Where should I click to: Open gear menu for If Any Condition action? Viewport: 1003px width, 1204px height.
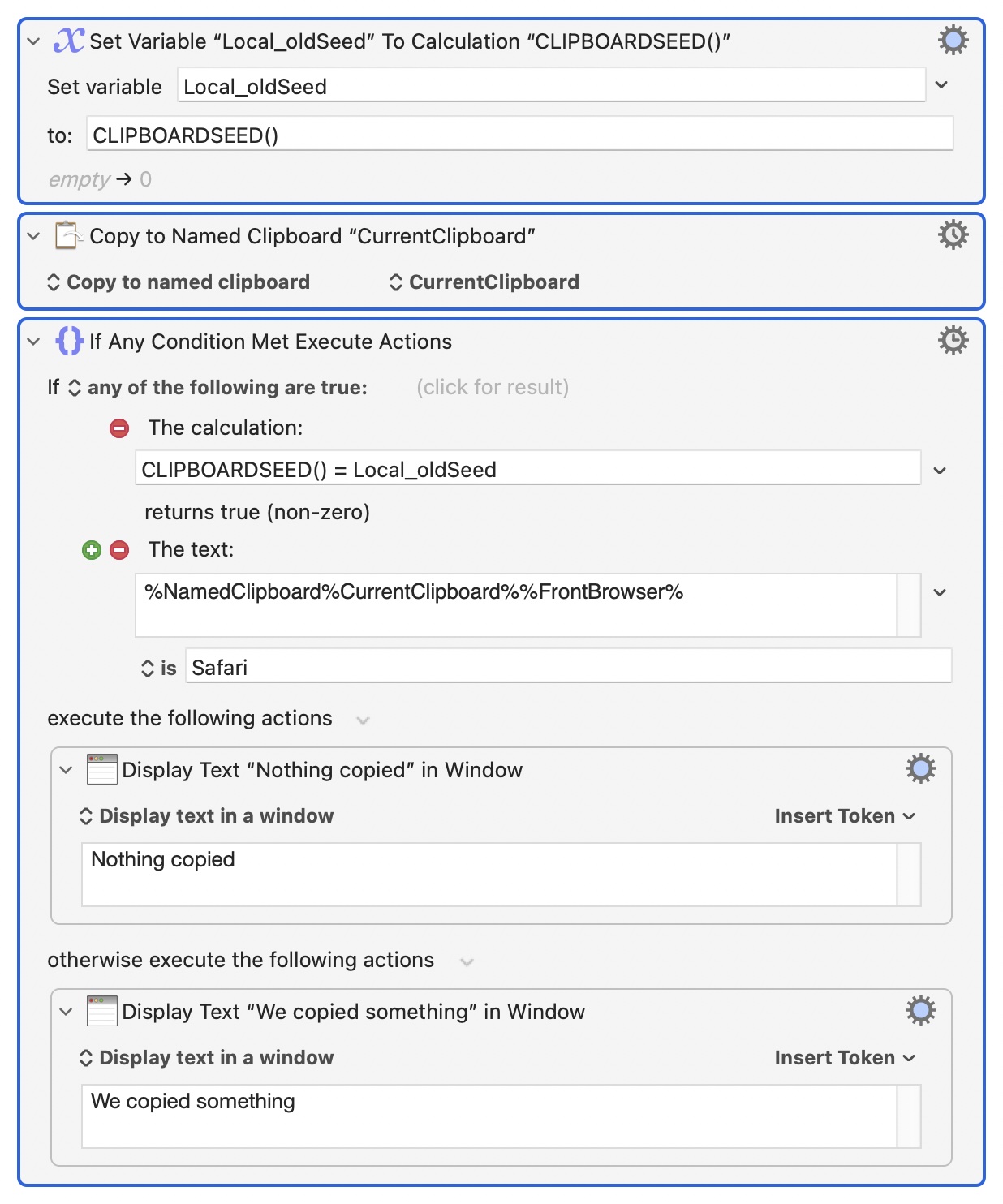point(953,341)
